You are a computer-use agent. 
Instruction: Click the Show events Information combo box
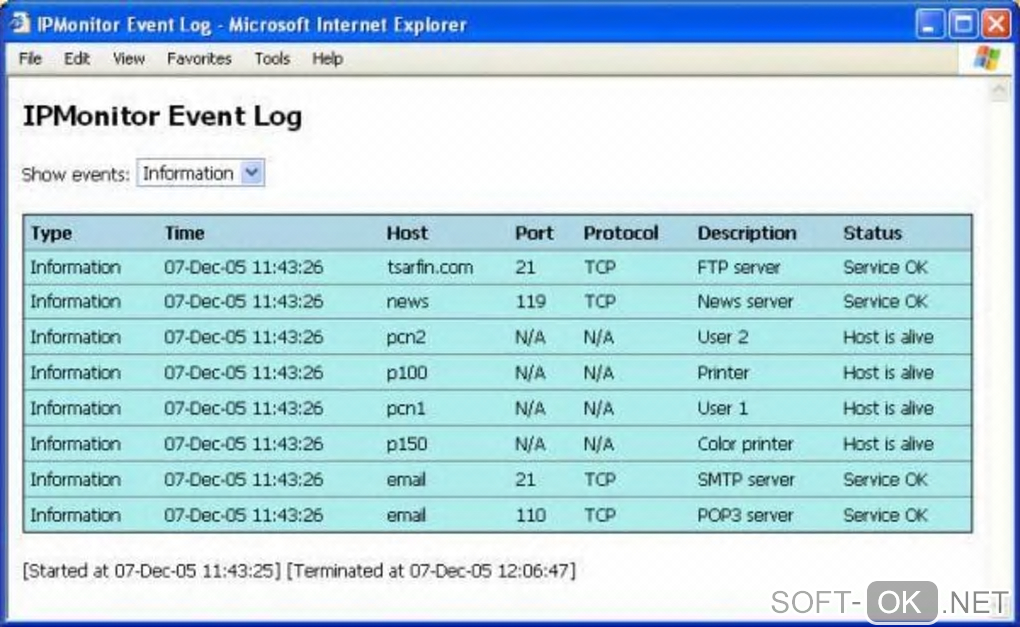click(200, 173)
